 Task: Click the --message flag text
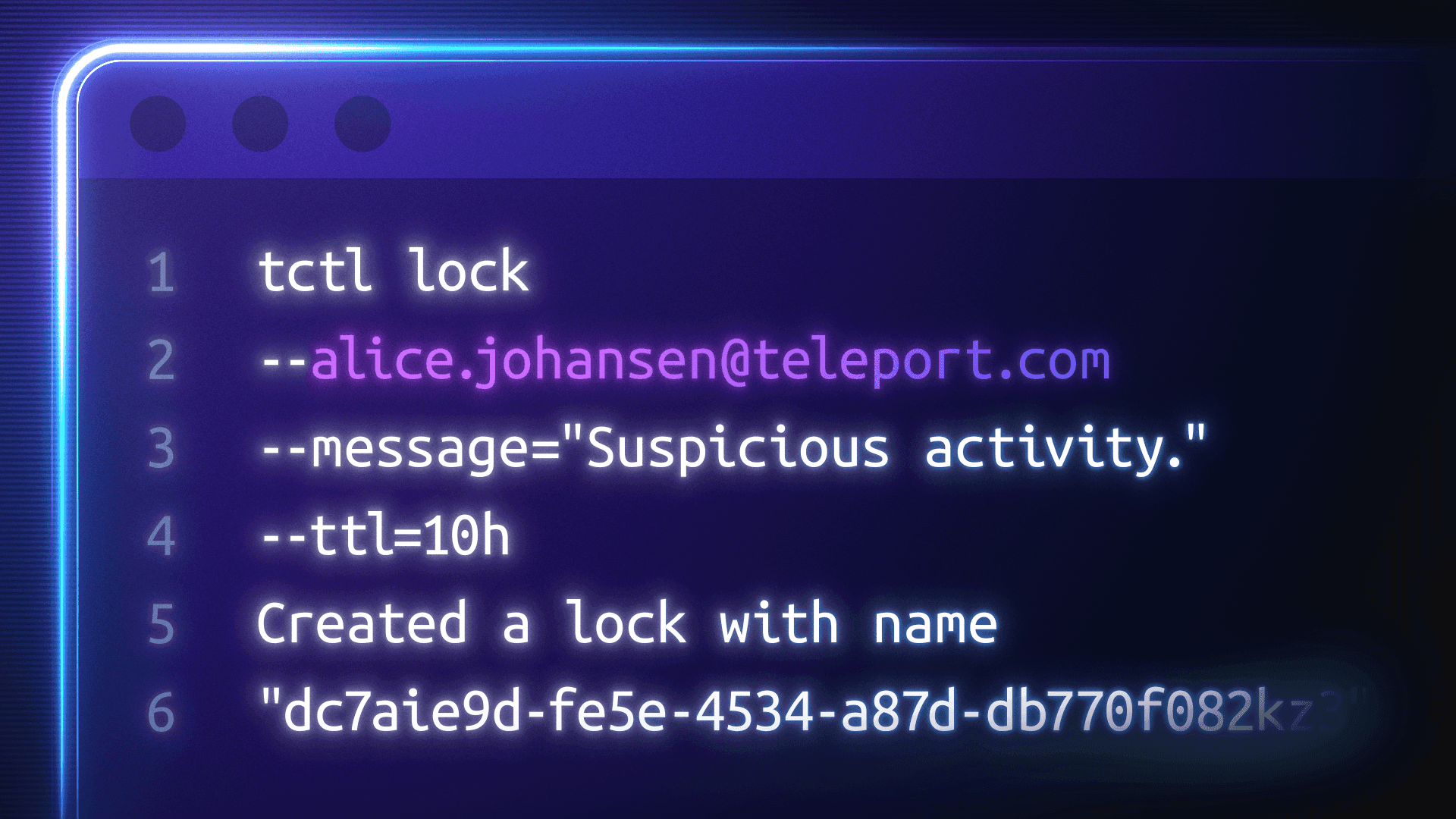point(396,449)
